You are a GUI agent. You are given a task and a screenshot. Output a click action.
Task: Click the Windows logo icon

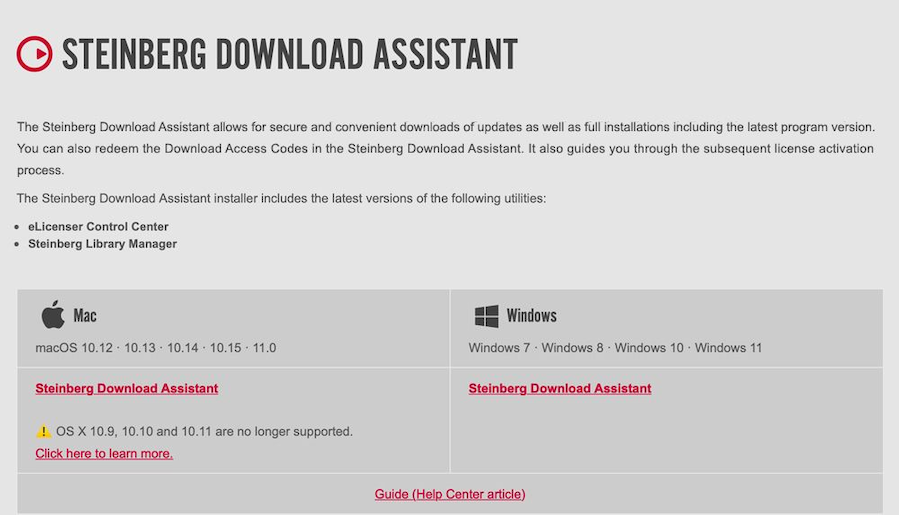coord(486,316)
